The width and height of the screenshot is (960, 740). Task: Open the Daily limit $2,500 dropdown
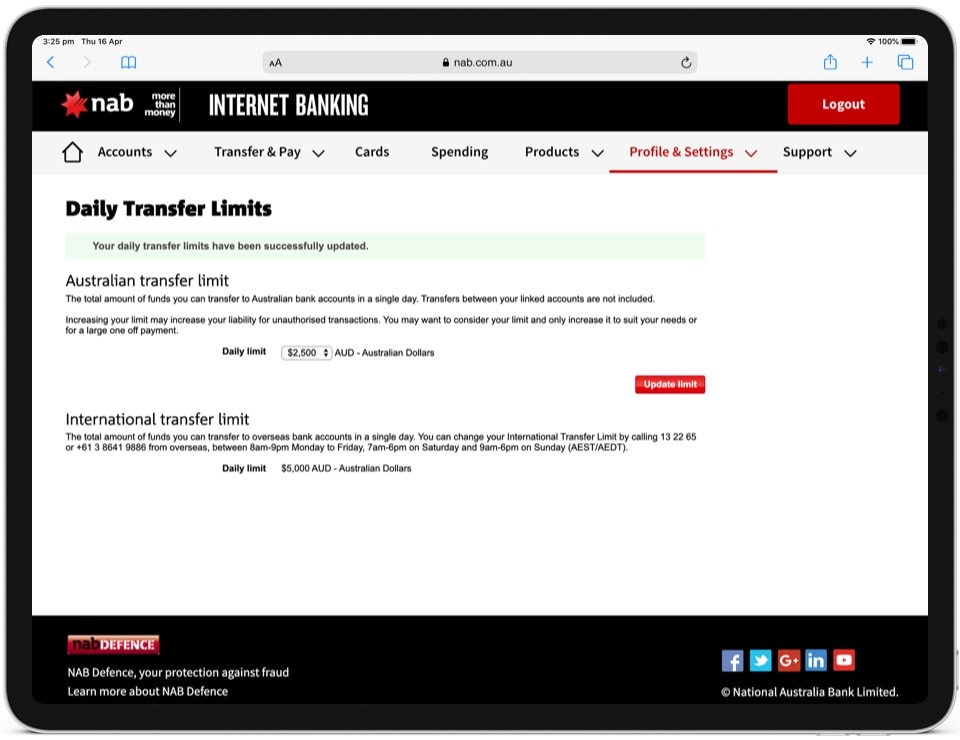click(306, 353)
